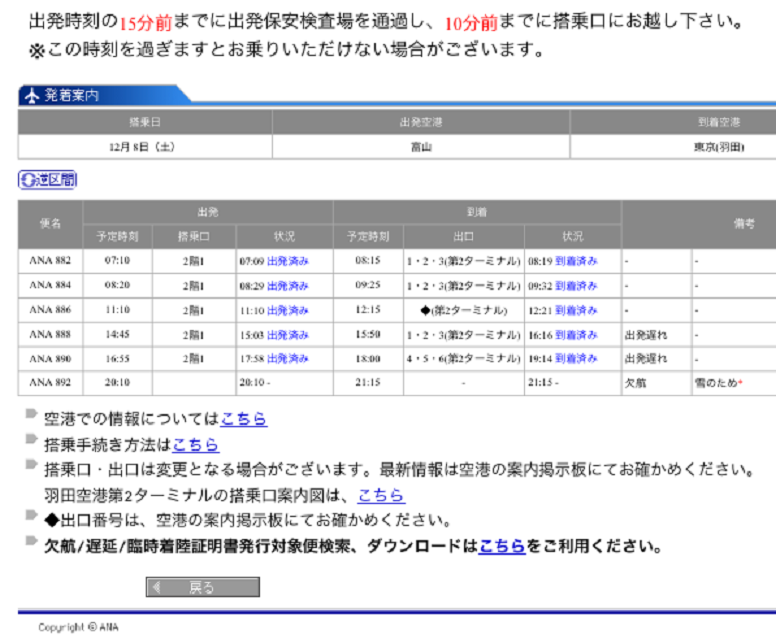Click exit 4・5・6(第2ターミナル) for ANA 890
This screenshot has height=639, width=776.
tap(464, 358)
